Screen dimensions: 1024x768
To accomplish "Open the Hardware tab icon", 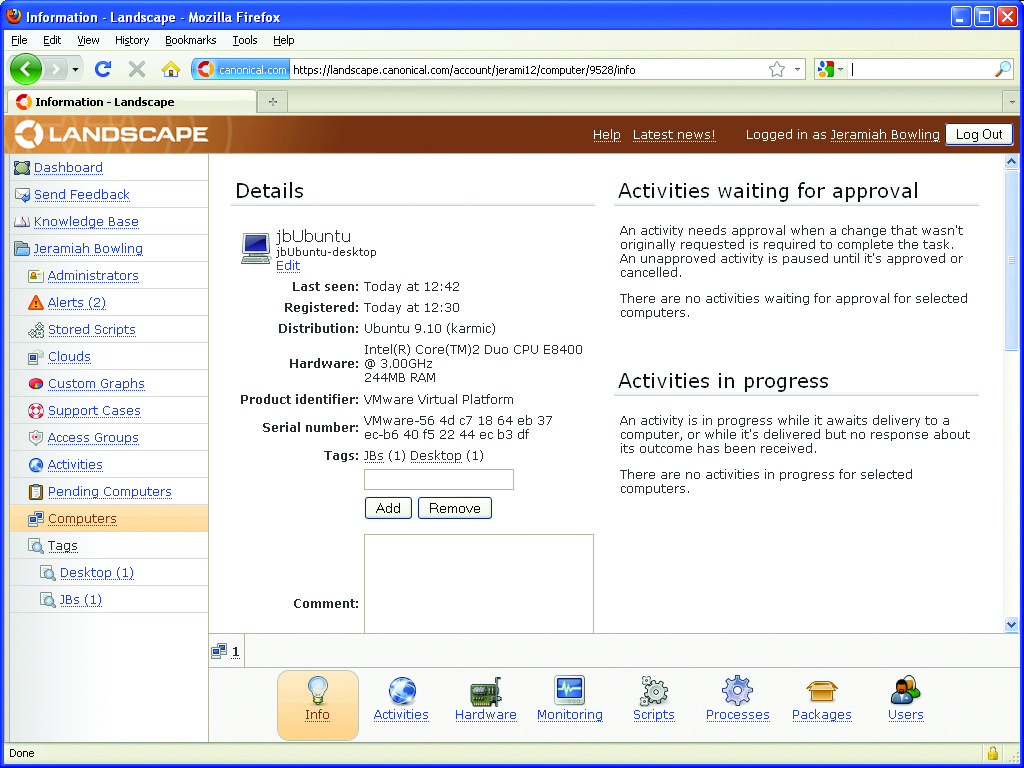I will click(x=485, y=692).
